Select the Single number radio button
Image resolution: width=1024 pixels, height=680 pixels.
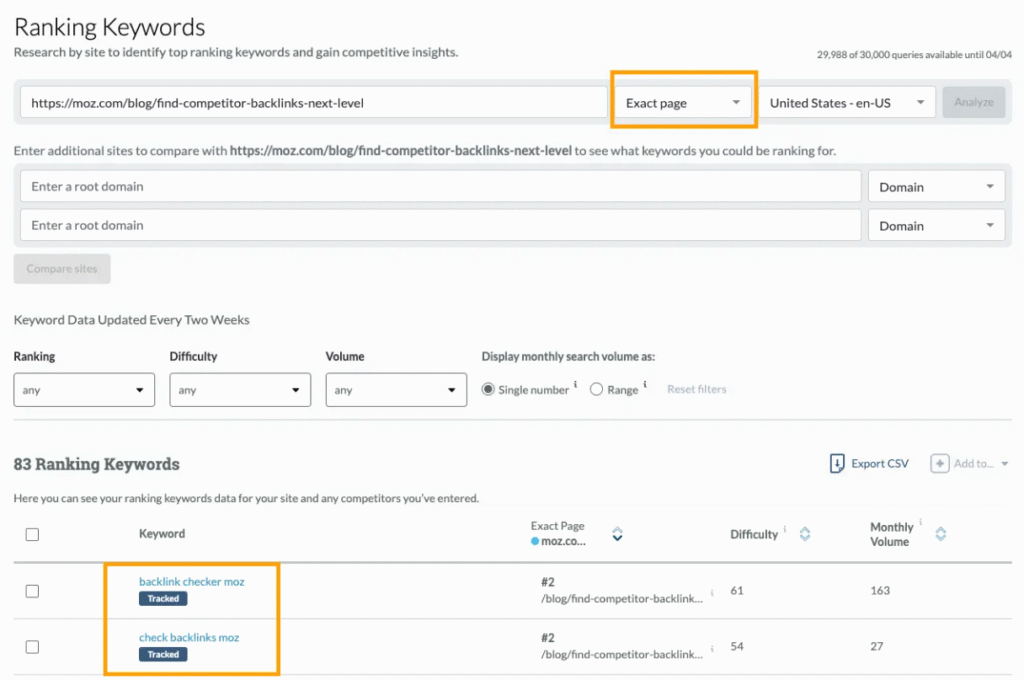tap(488, 389)
